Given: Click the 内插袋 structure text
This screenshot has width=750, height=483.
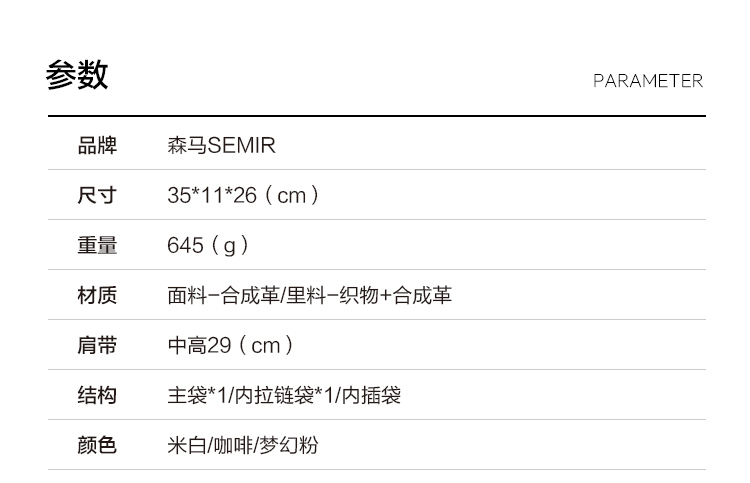Looking at the screenshot, I should tap(371, 396).
